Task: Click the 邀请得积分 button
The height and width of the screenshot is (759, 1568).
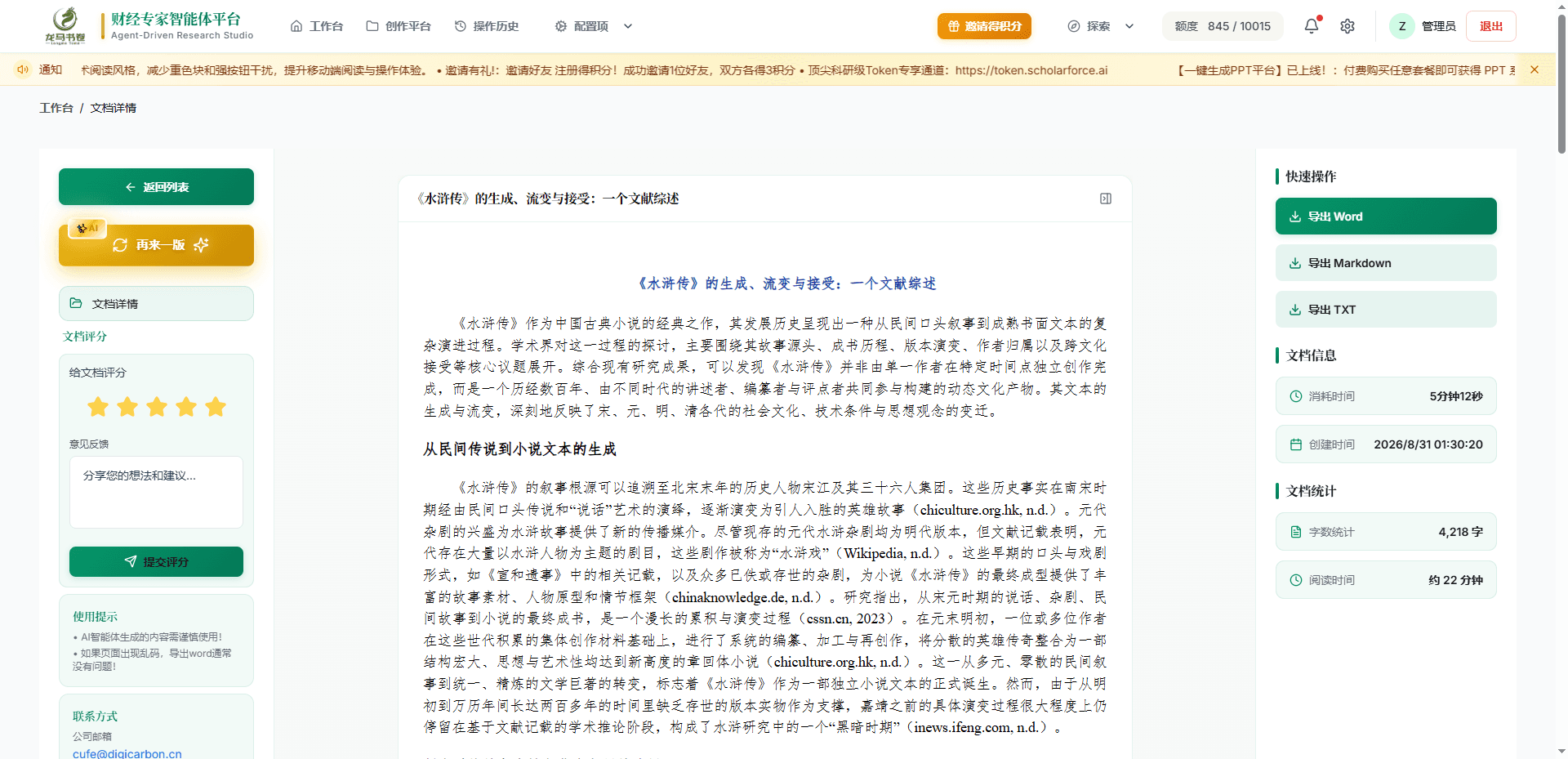Action: 984,26
